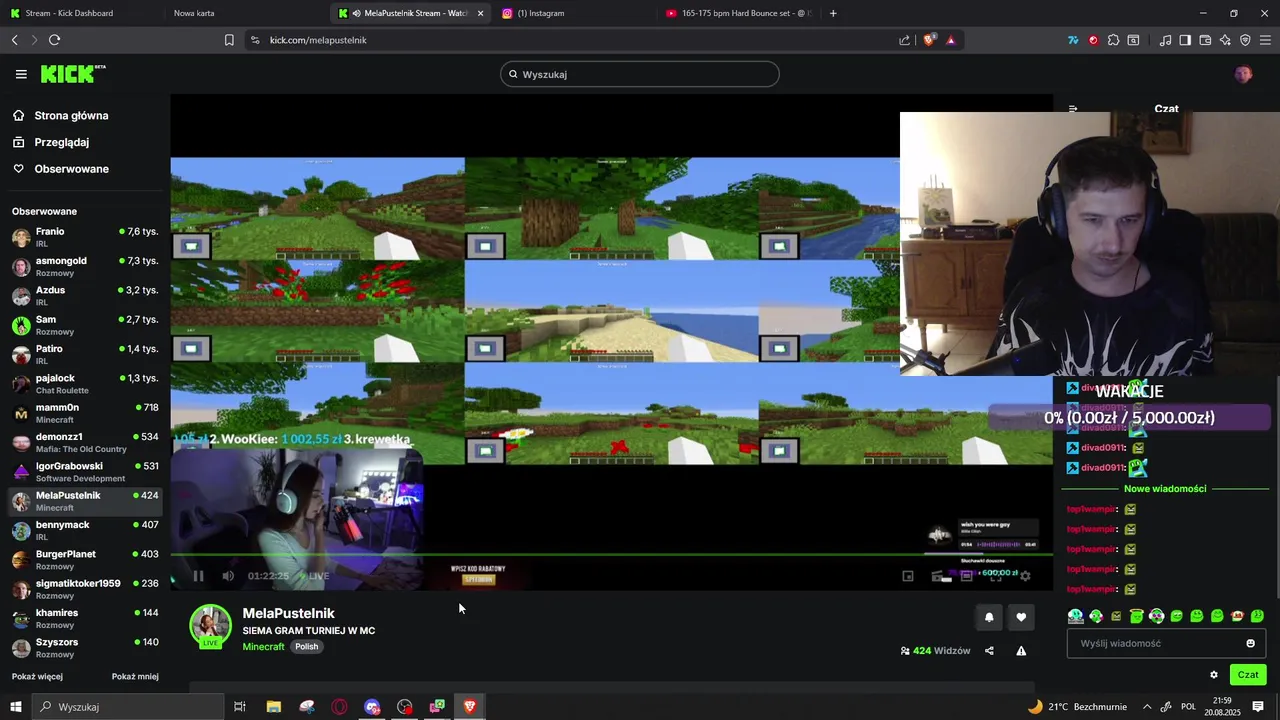Open chat settings gear

(x=1214, y=675)
